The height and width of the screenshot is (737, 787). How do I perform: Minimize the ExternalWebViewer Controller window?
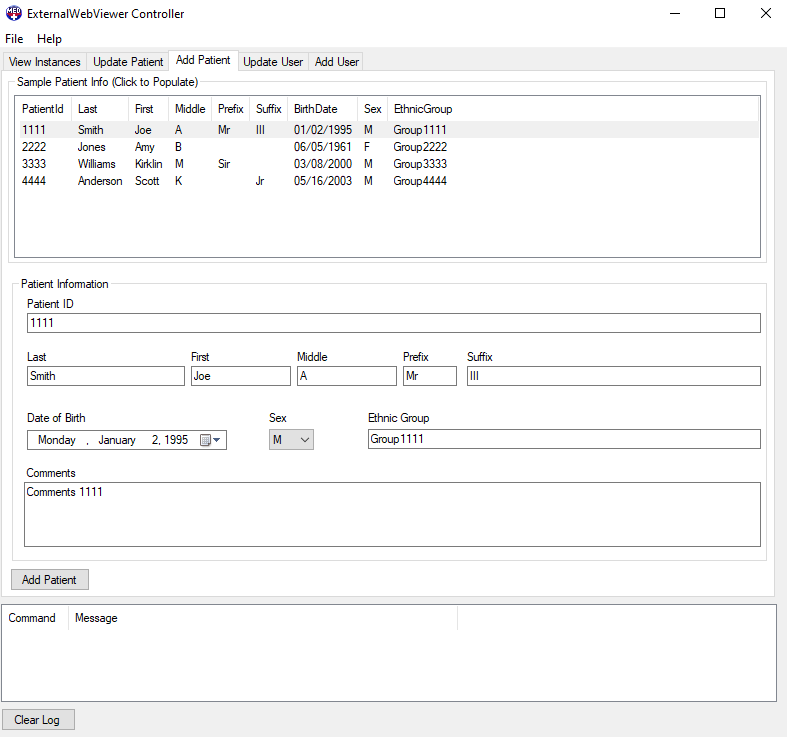pyautogui.click(x=675, y=14)
